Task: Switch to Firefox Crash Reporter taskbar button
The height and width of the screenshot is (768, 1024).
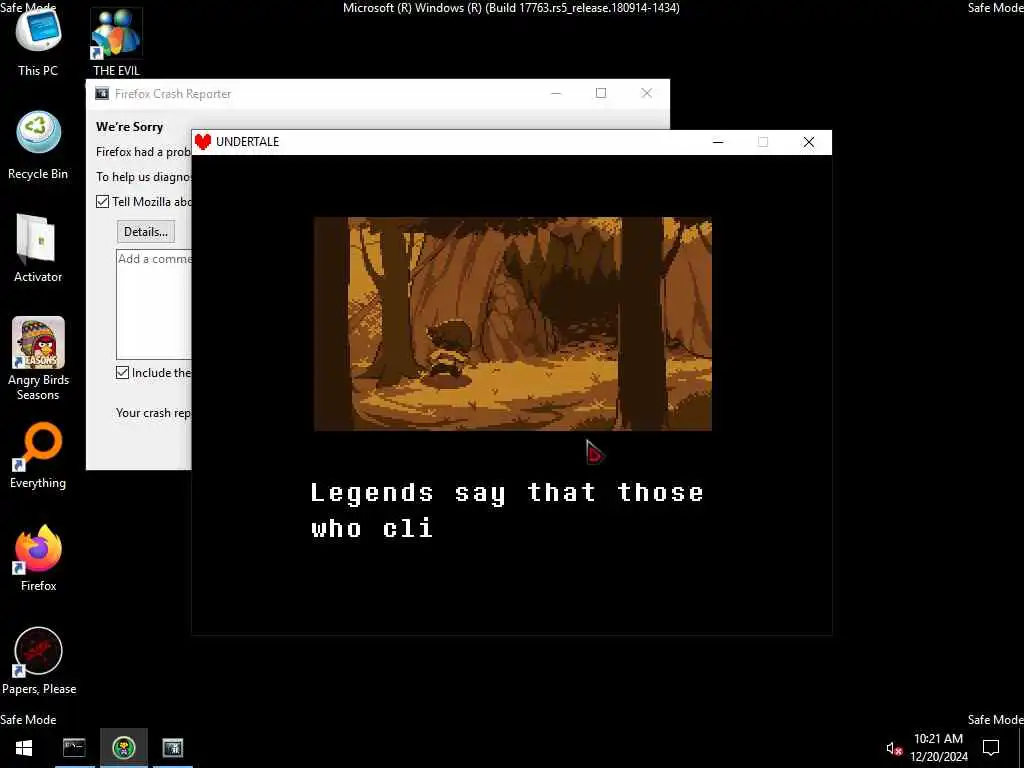Action: [x=173, y=748]
